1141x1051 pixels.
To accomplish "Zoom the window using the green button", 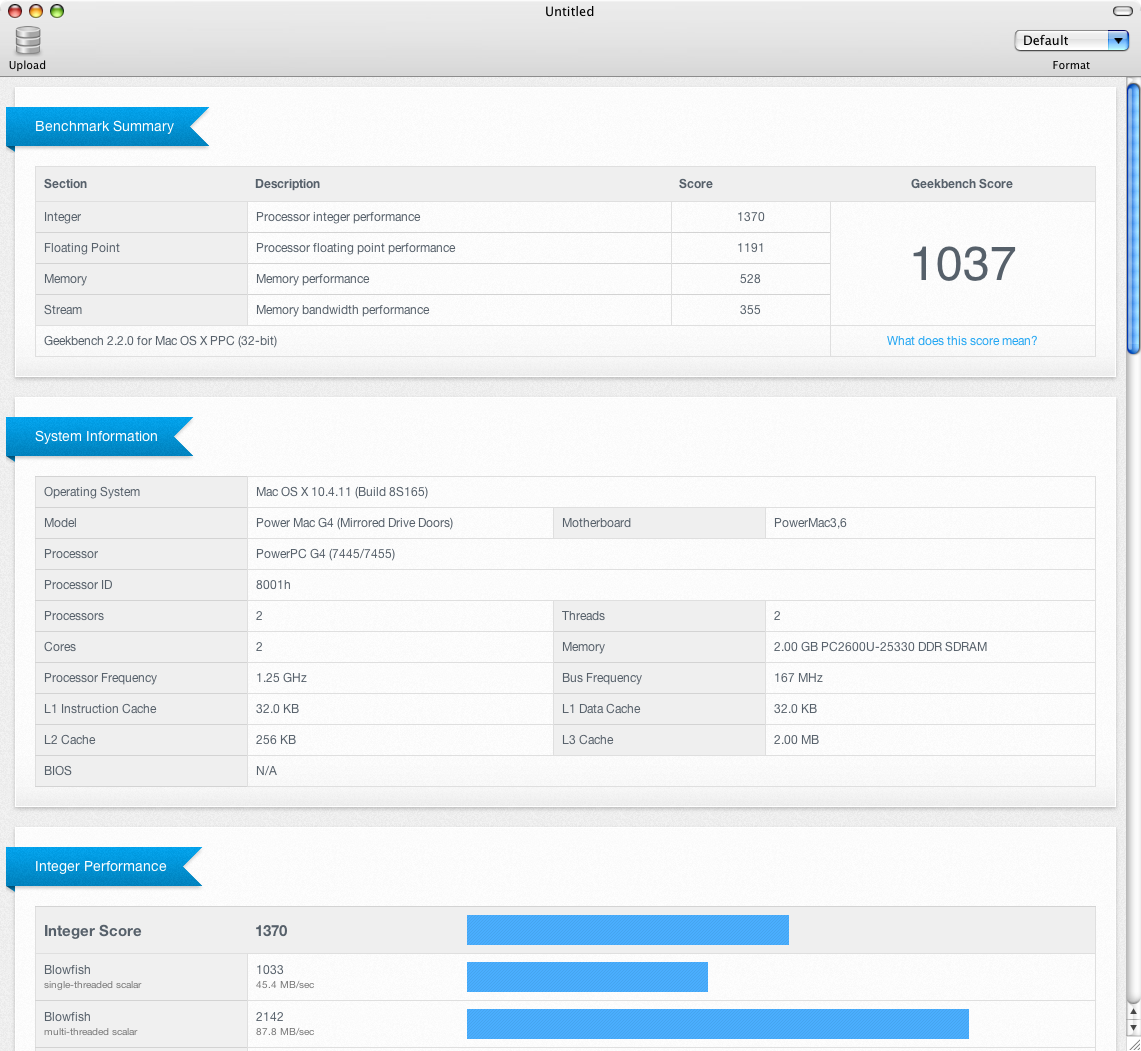I will tap(57, 11).
